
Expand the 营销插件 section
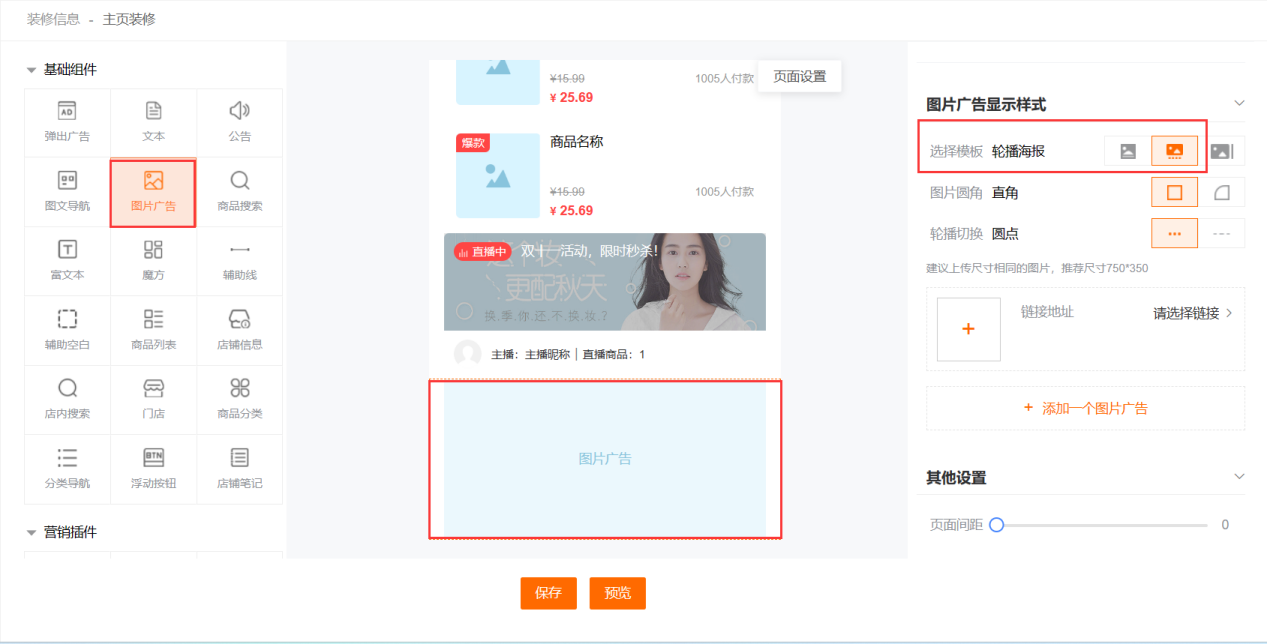point(31,533)
